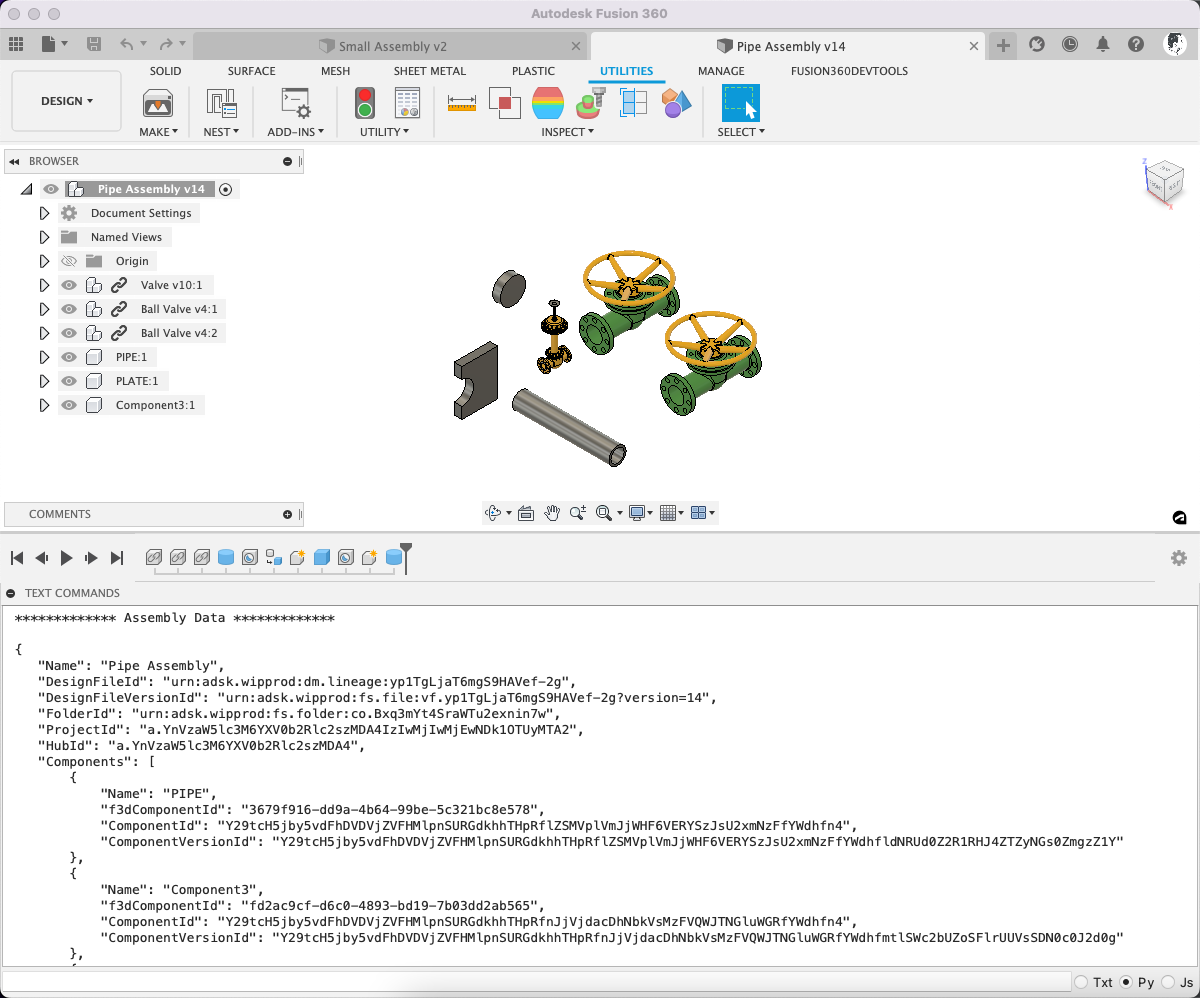
Task: Switch to the SOLID tab
Action: 166,71
